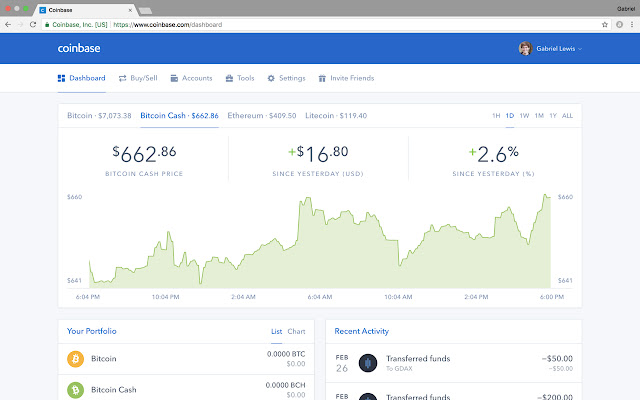Image resolution: width=640 pixels, height=400 pixels.
Task: Click the Invite Friends gift icon
Action: [322, 78]
